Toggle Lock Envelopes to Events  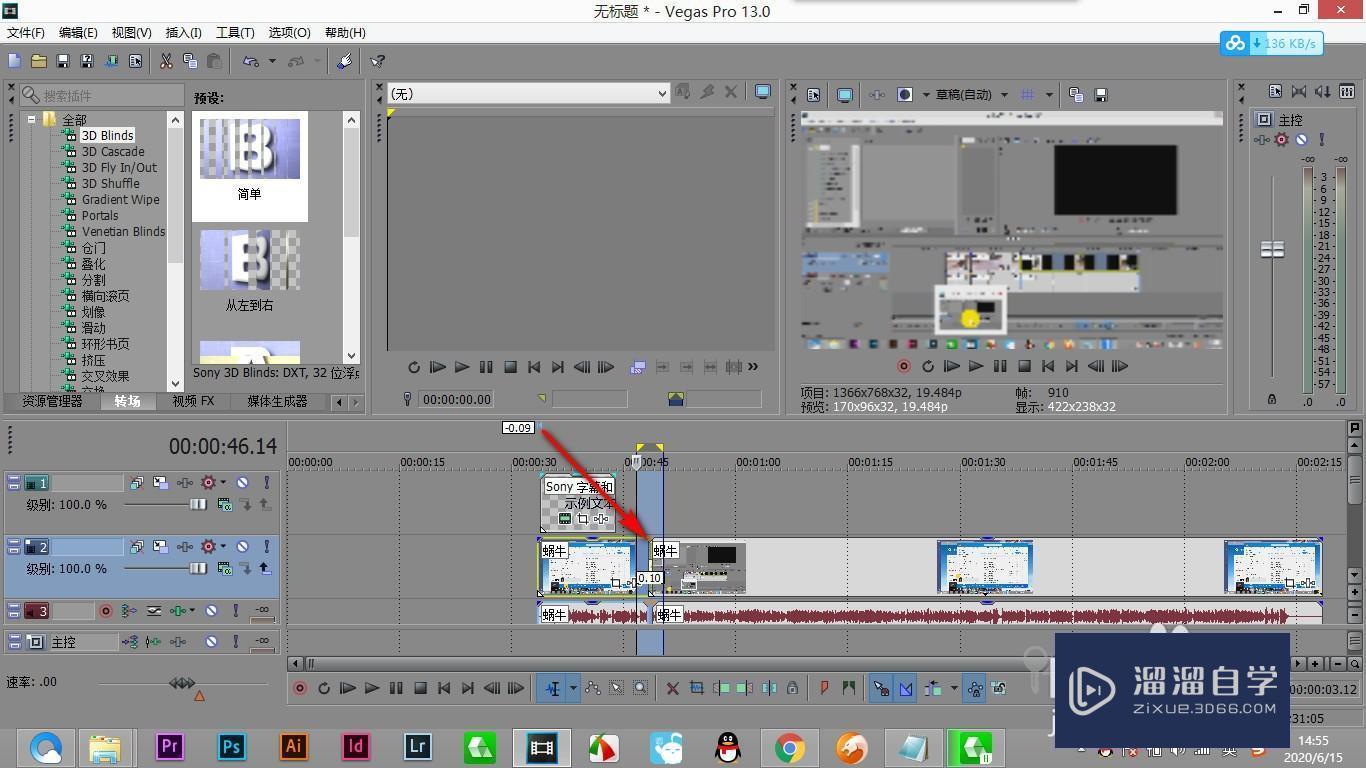pos(975,688)
